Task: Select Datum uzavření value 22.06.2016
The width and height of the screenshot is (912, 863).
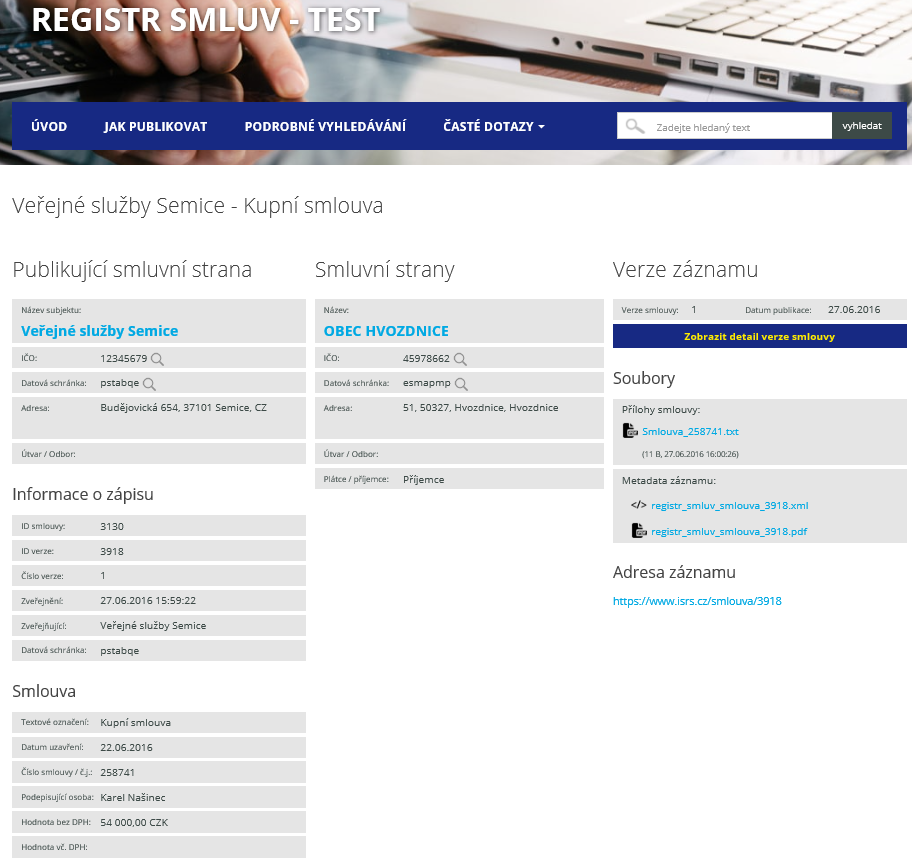Action: point(126,747)
